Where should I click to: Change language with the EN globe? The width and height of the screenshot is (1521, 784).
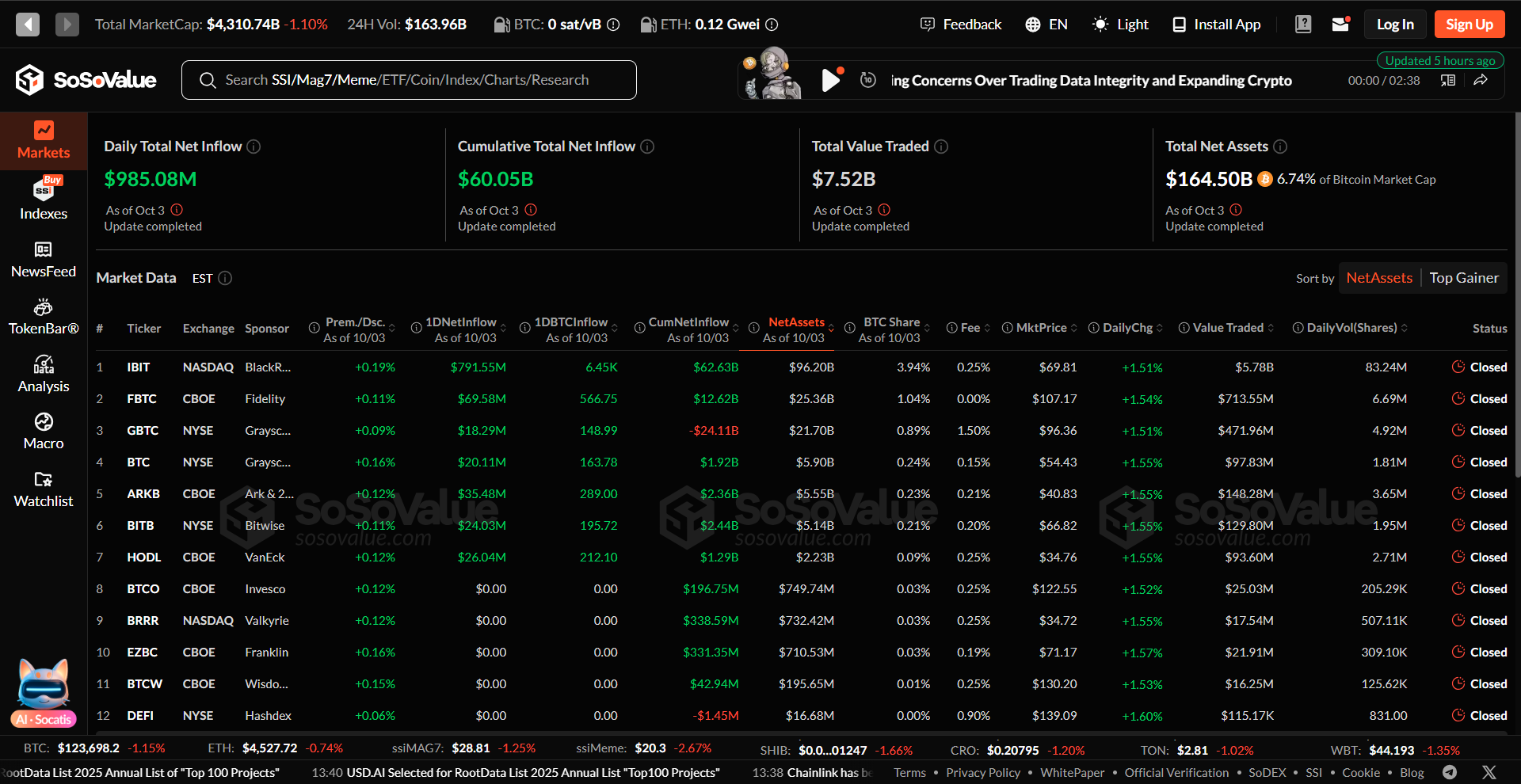click(x=1046, y=25)
